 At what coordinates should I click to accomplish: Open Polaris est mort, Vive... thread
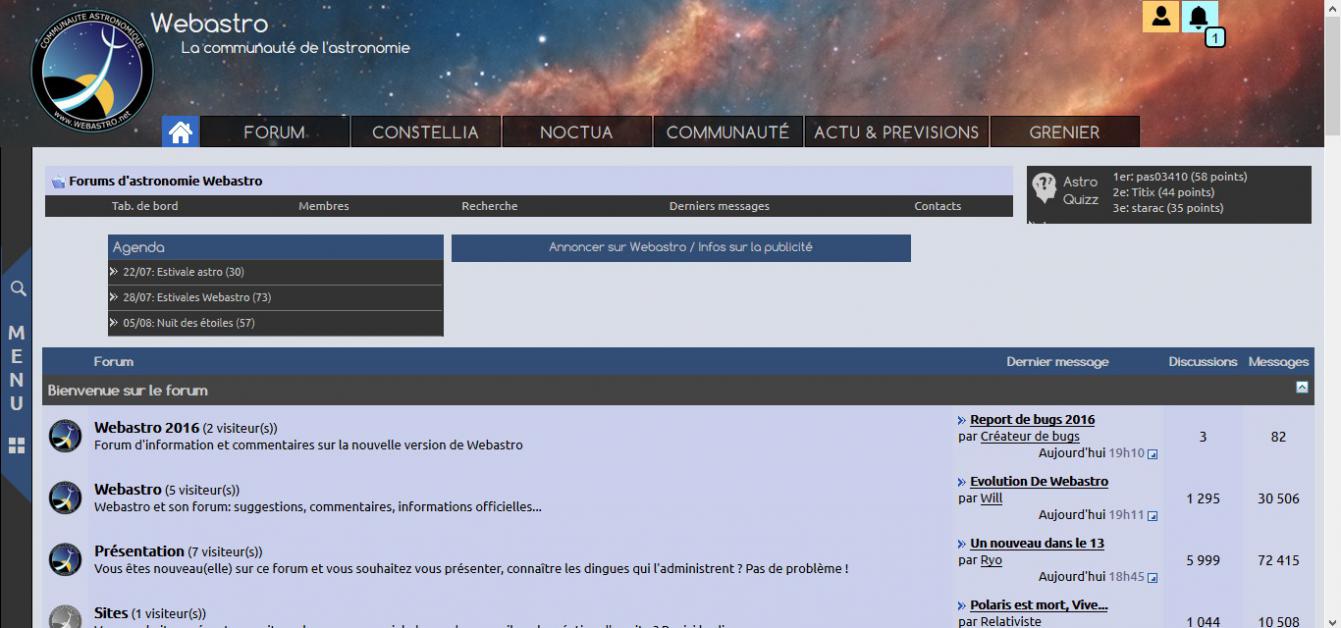[x=1039, y=606]
